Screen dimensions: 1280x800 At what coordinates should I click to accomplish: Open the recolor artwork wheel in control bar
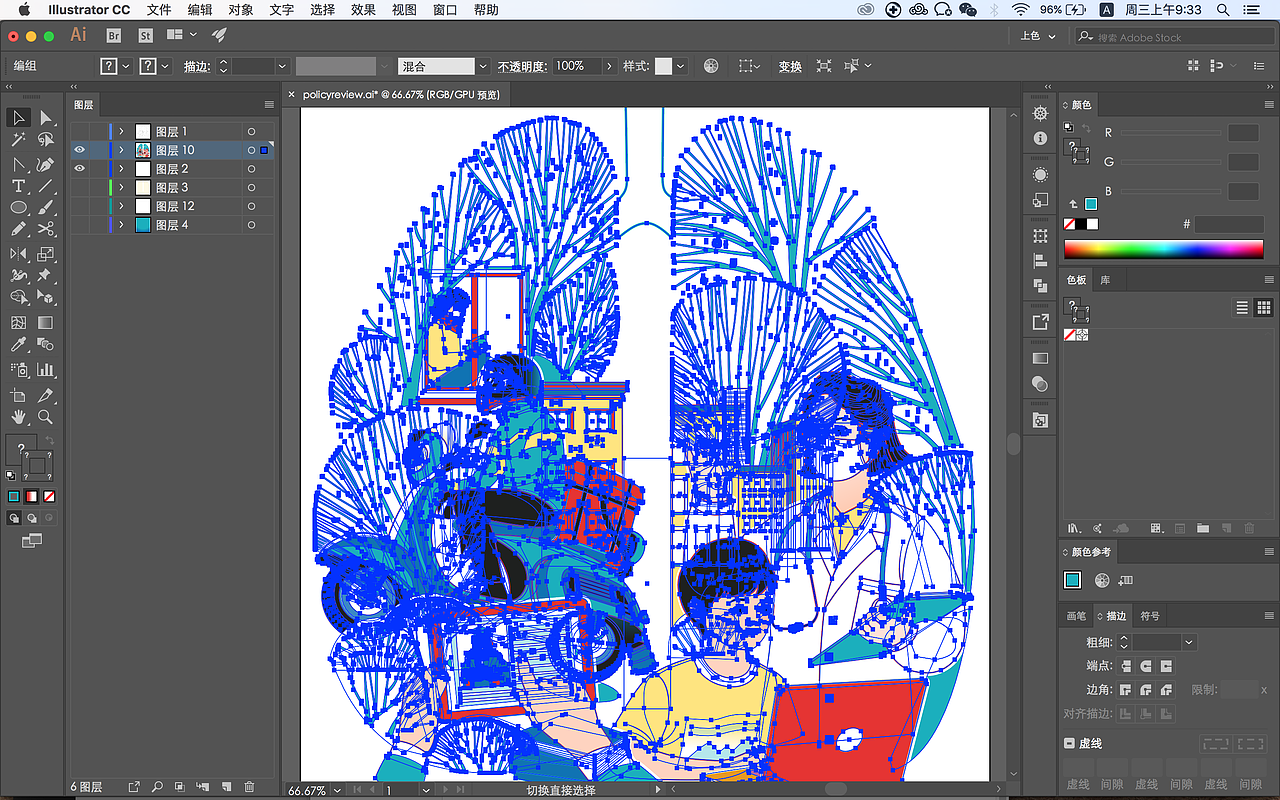[711, 66]
